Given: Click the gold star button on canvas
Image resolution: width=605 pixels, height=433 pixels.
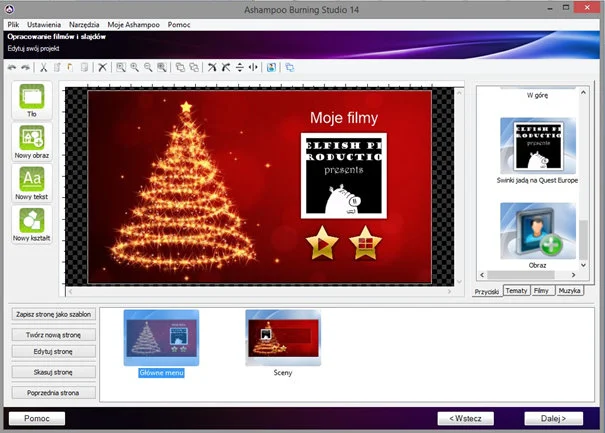Looking at the screenshot, I should point(323,243).
